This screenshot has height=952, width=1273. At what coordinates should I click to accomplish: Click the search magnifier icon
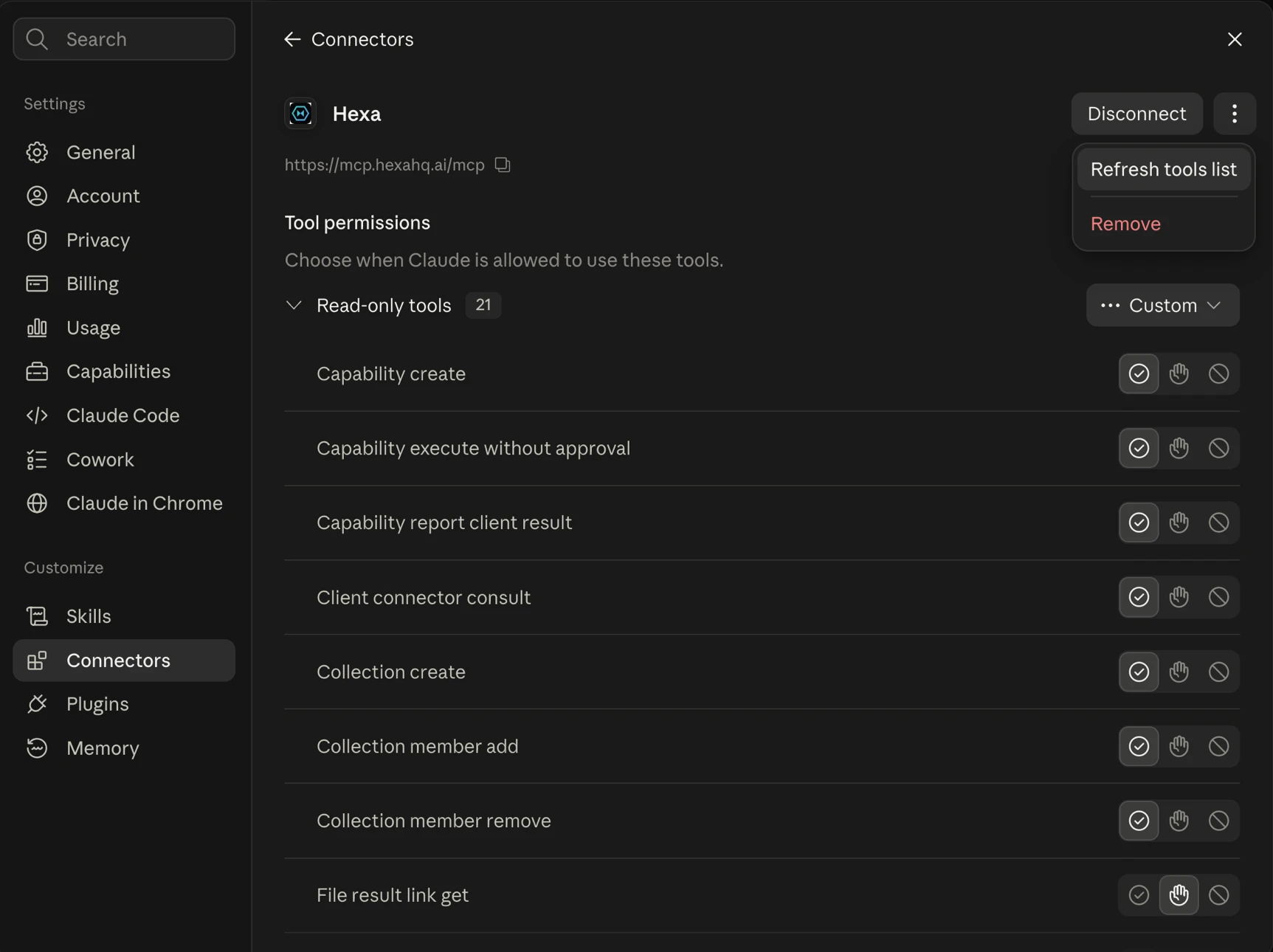37,39
